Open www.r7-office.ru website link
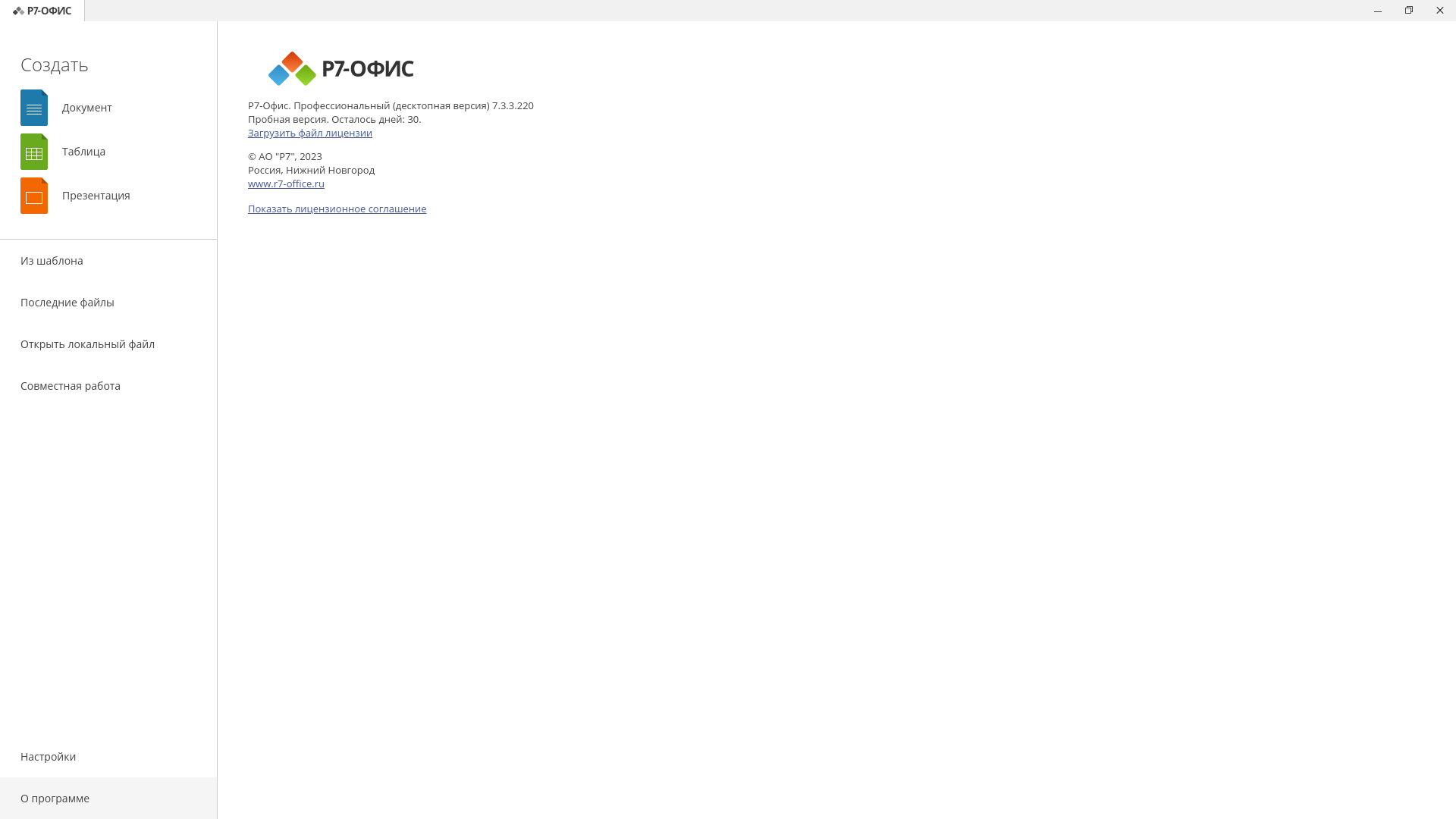The width and height of the screenshot is (1456, 819). 286,184
